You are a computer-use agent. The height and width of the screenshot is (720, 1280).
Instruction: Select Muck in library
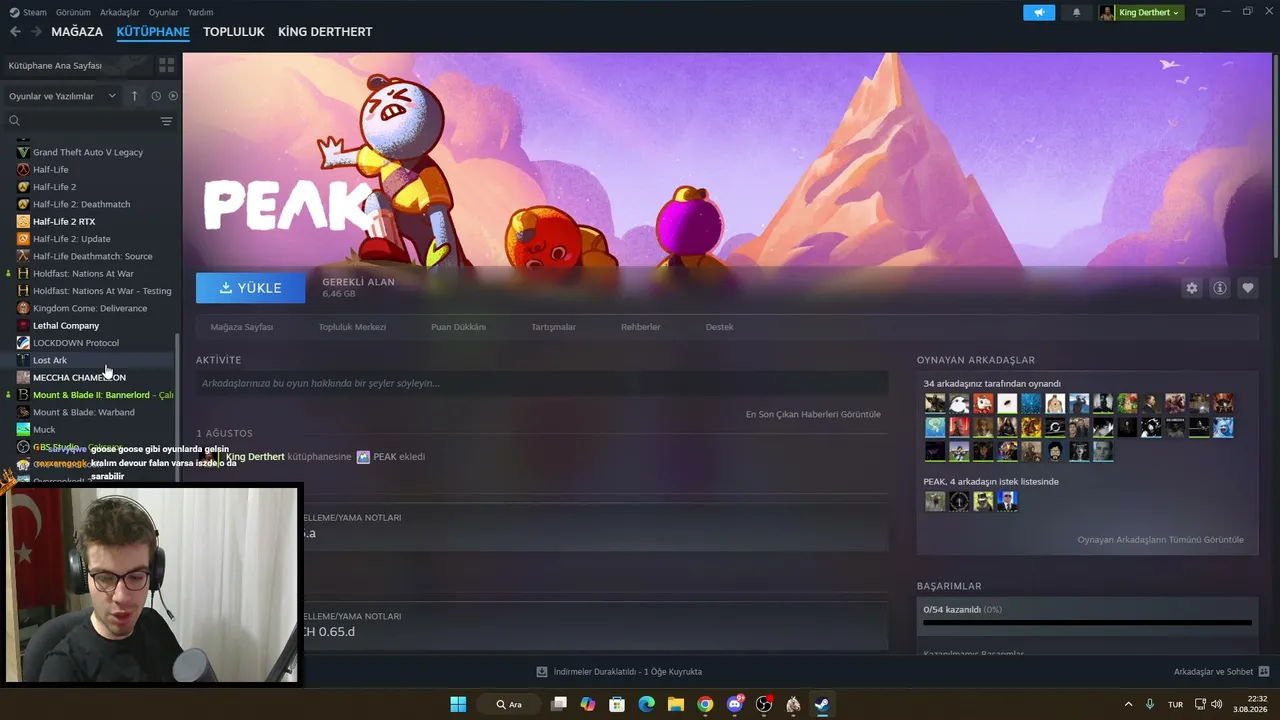click(44, 429)
